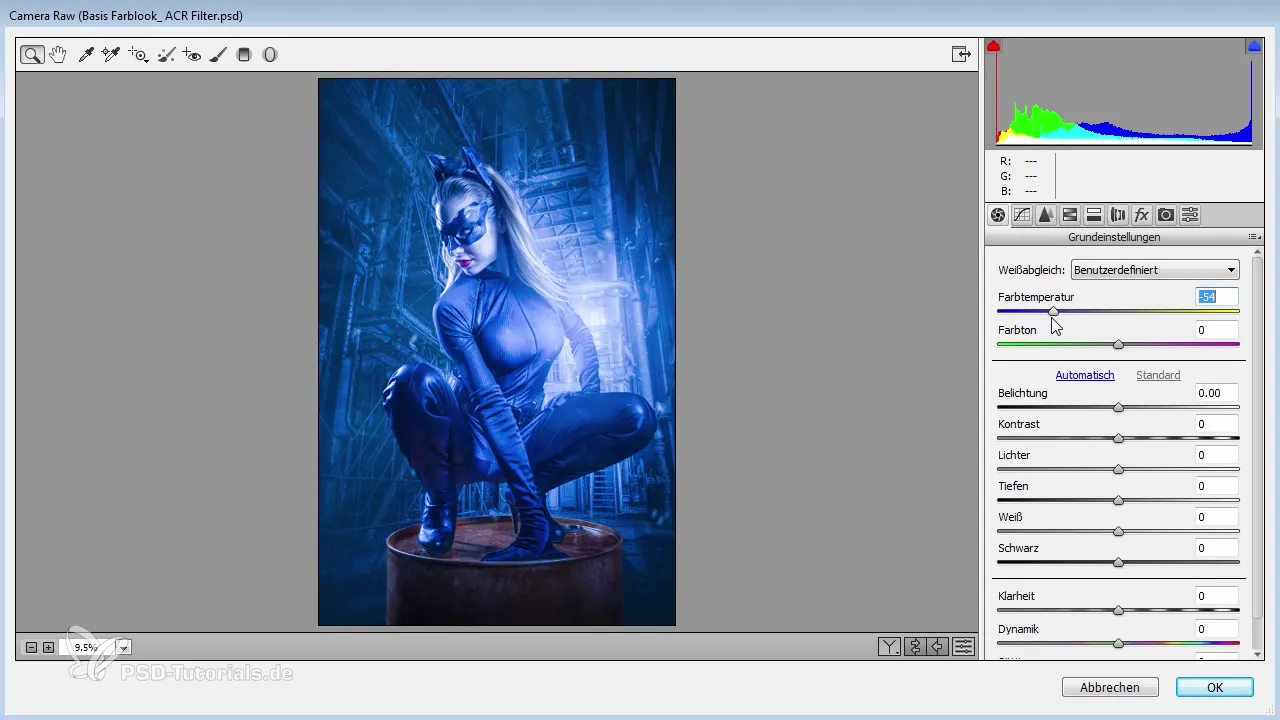Image resolution: width=1280 pixels, height=720 pixels.
Task: Select the Zoom tool
Action: click(32, 55)
